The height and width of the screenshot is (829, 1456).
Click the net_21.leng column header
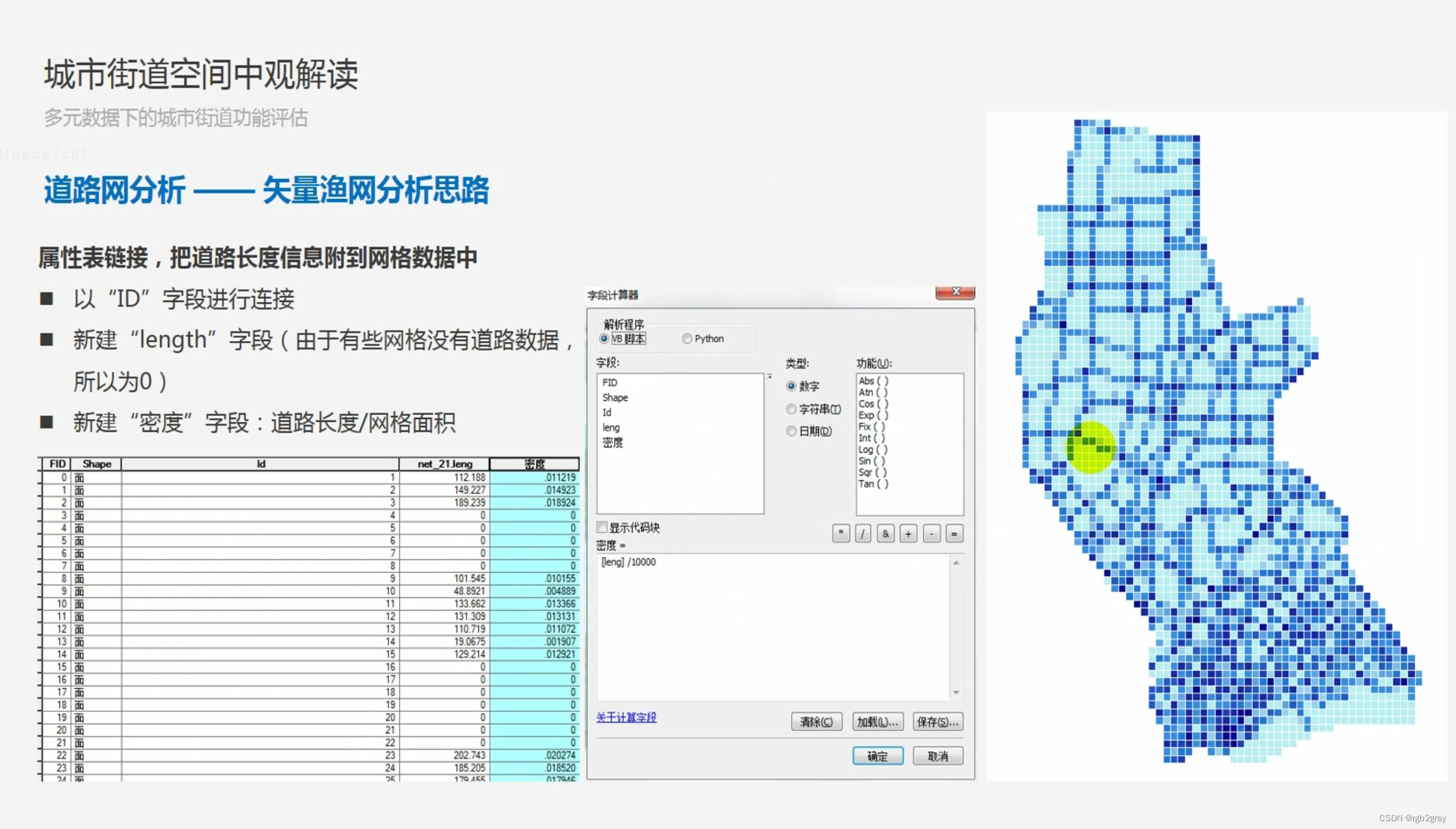[x=444, y=464]
